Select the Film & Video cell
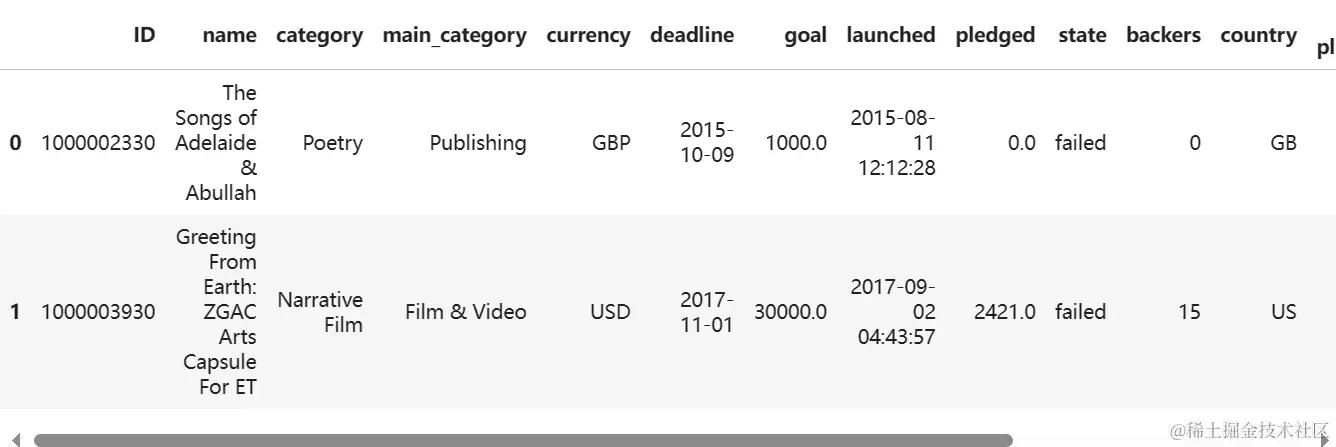The width and height of the screenshot is (1336, 447). (x=465, y=312)
